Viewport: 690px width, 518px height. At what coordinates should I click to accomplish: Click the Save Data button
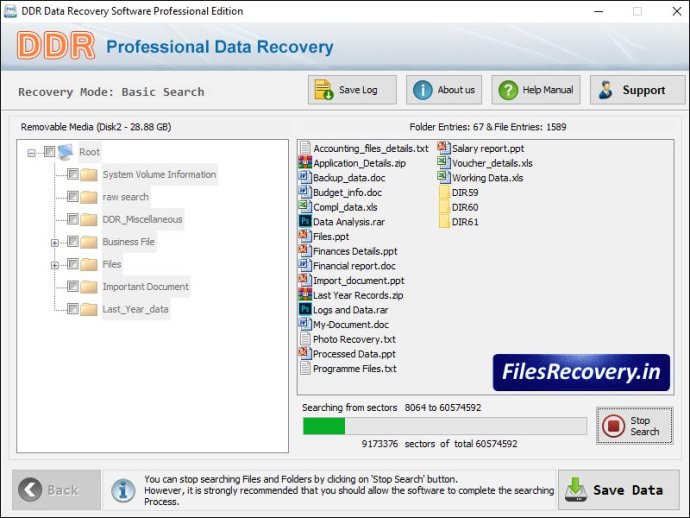click(619, 490)
